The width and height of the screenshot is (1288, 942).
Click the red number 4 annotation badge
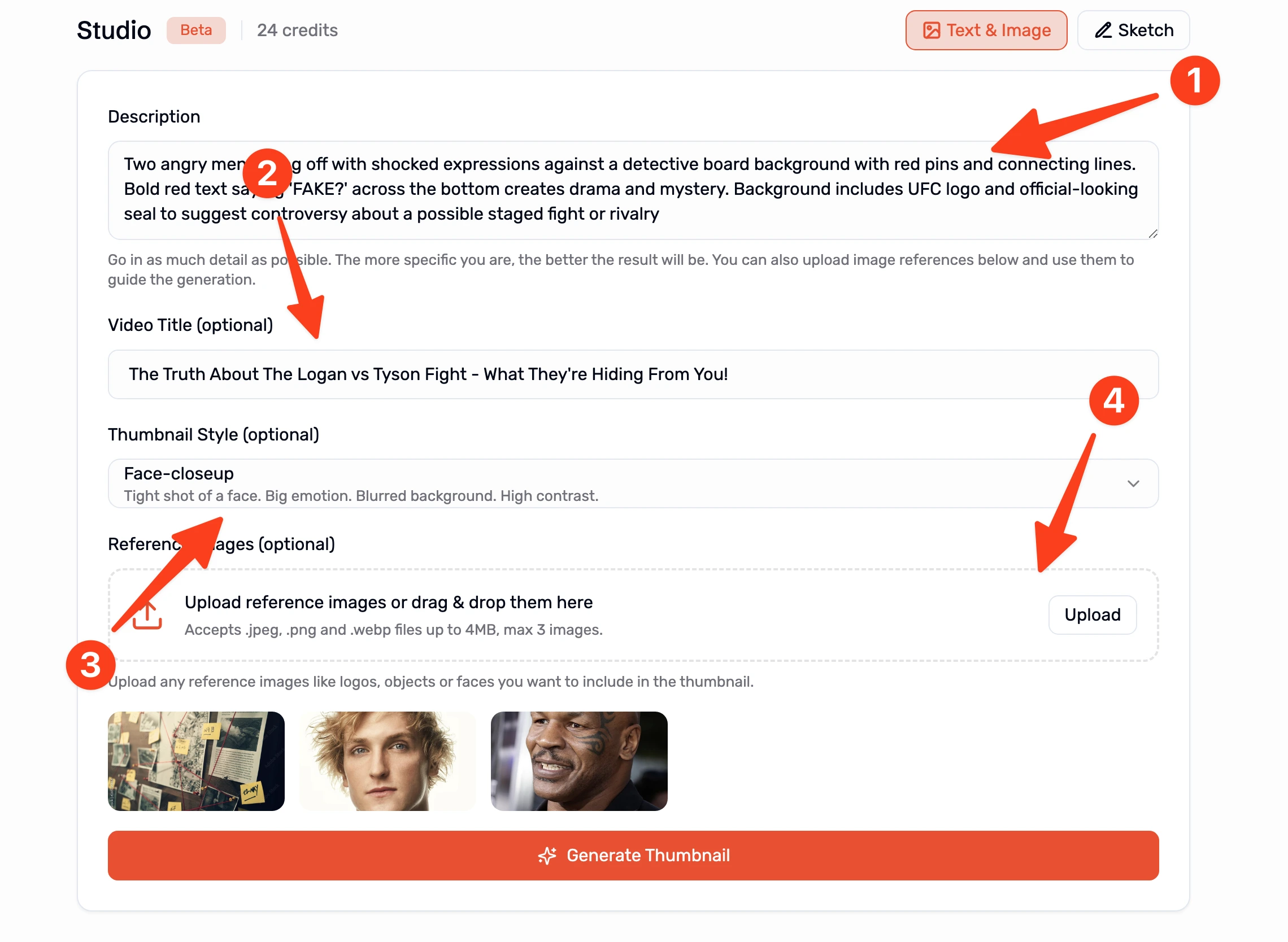1113,400
